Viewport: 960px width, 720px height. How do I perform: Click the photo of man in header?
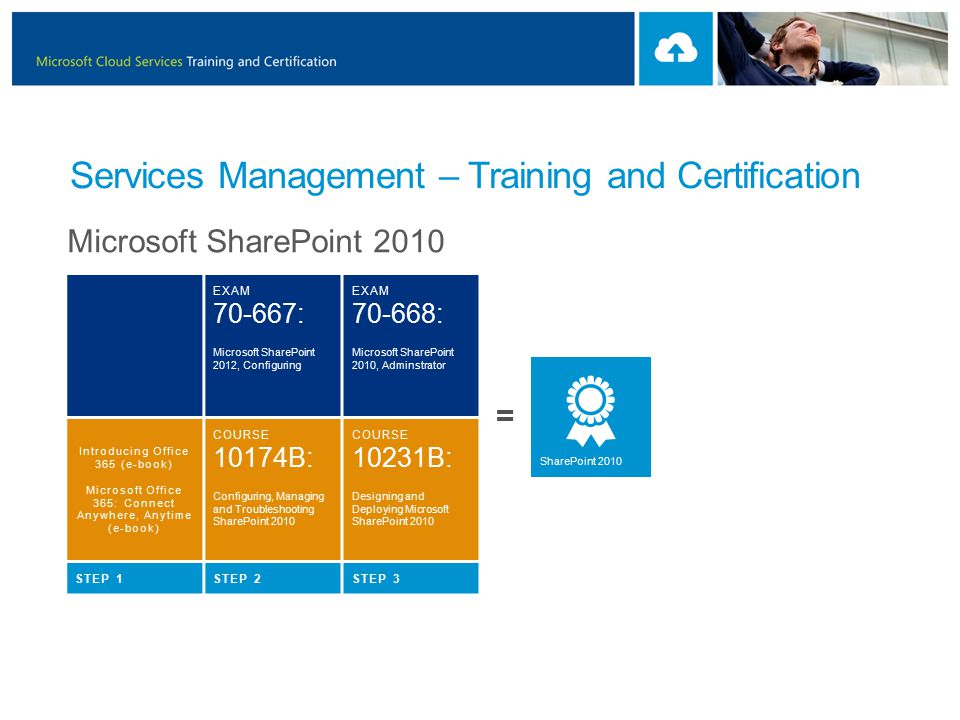[x=832, y=48]
